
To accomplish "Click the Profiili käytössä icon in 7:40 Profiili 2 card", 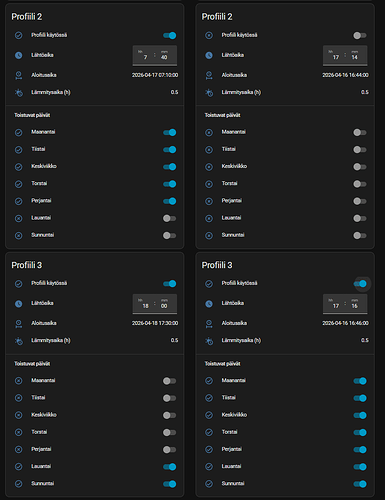I will coord(19,35).
